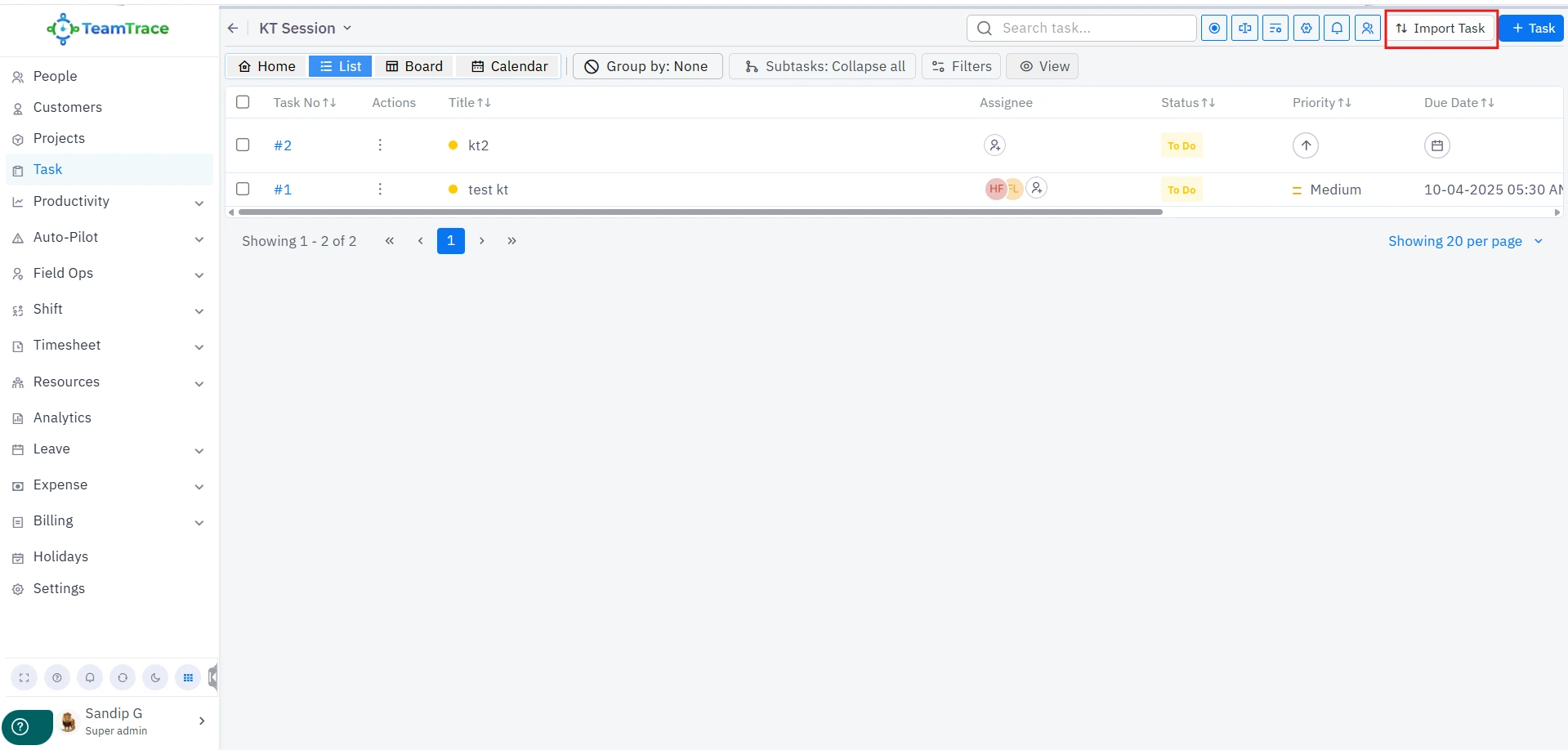Check the select-all checkbox in the table header
Viewport: 1568px width, 750px height.
click(243, 102)
